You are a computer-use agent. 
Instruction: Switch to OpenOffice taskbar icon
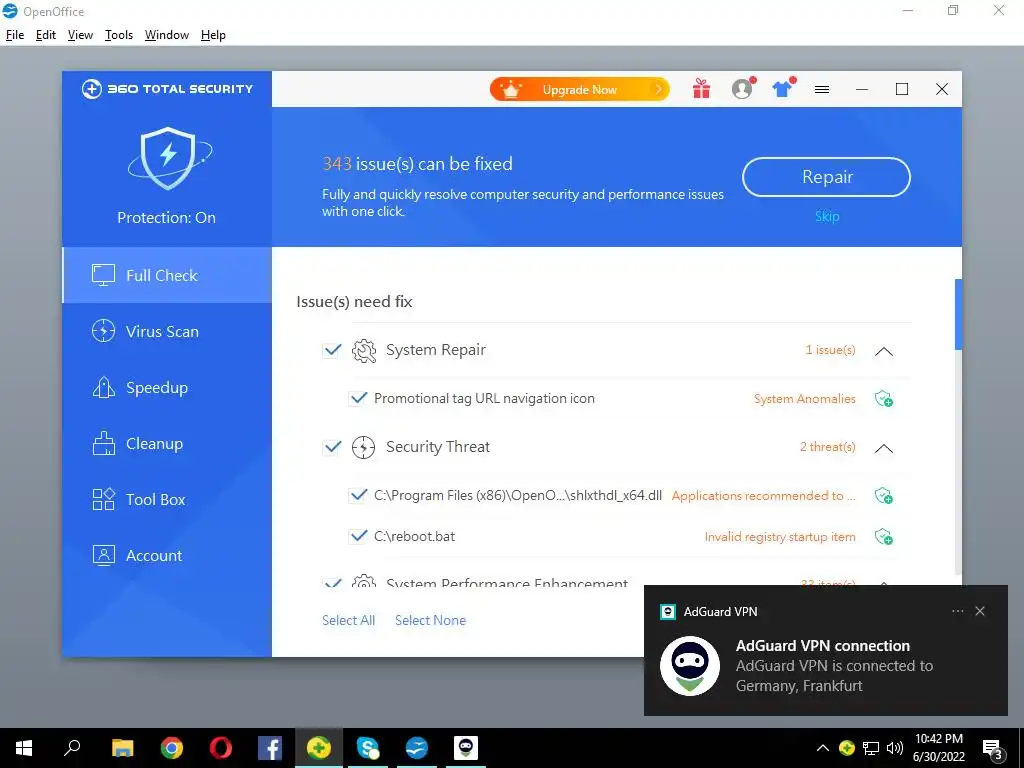417,748
